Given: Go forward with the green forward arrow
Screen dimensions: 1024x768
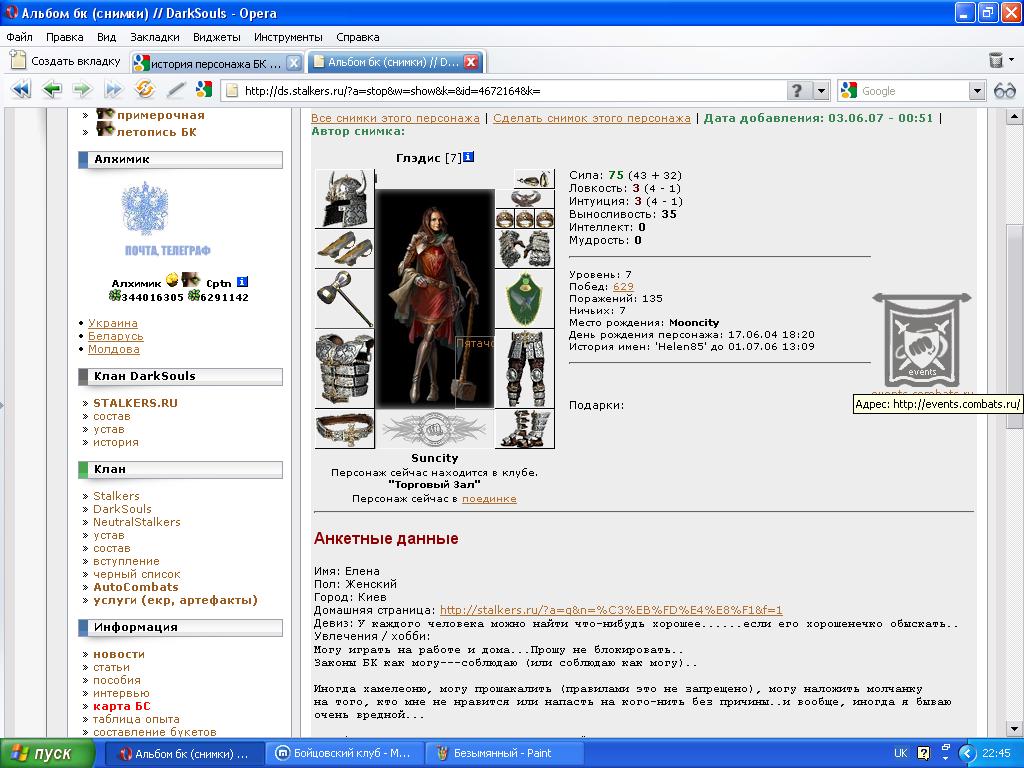Looking at the screenshot, I should coord(82,89).
